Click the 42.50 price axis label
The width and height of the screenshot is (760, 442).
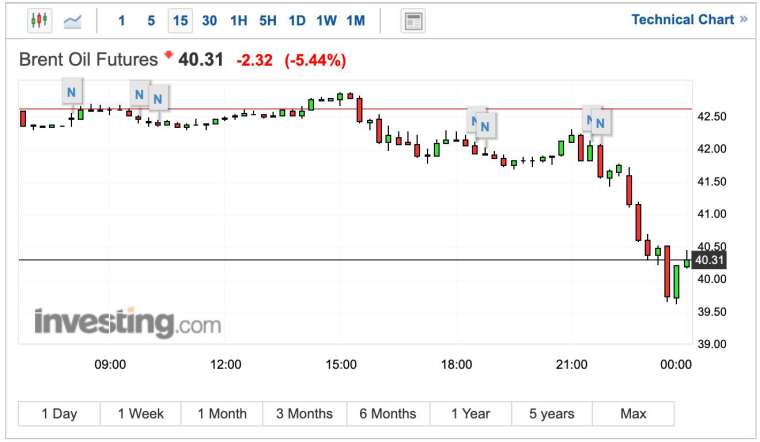(x=712, y=116)
